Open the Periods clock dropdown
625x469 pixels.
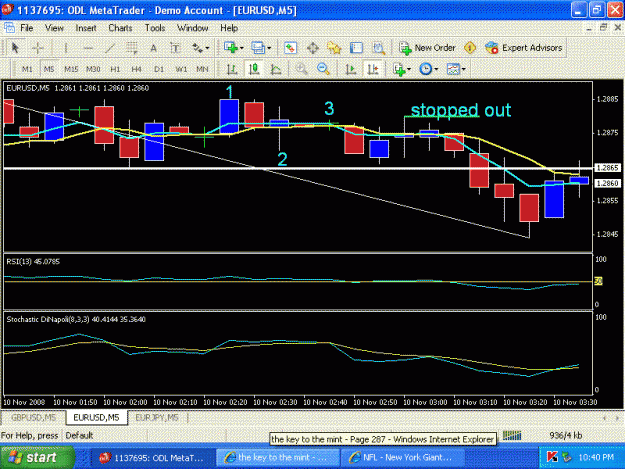tap(428, 69)
